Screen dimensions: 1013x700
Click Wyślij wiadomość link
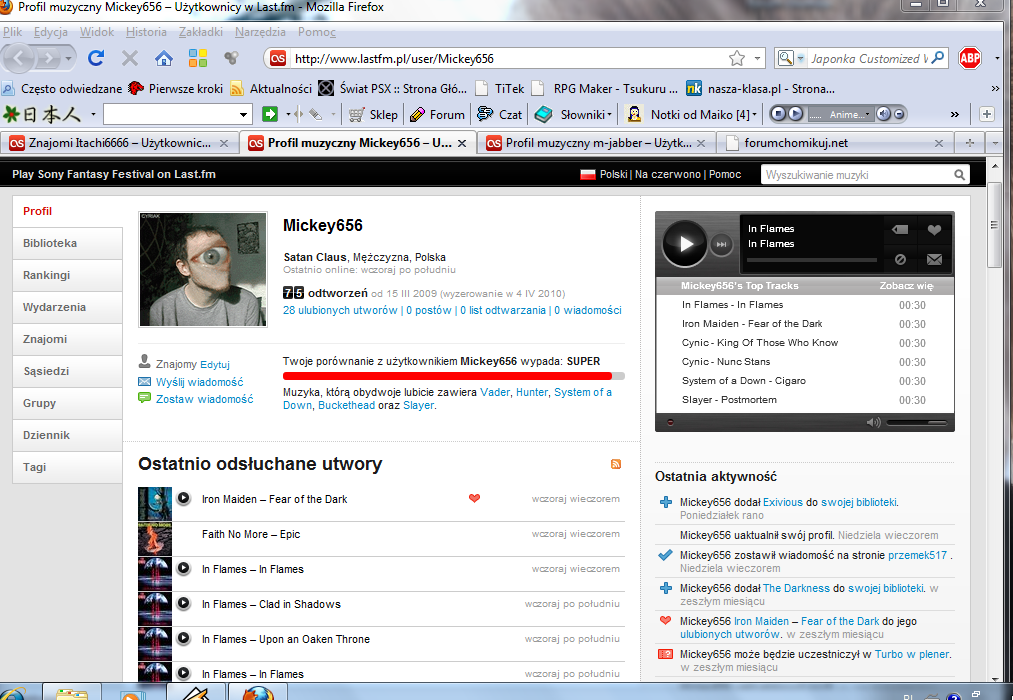[200, 382]
